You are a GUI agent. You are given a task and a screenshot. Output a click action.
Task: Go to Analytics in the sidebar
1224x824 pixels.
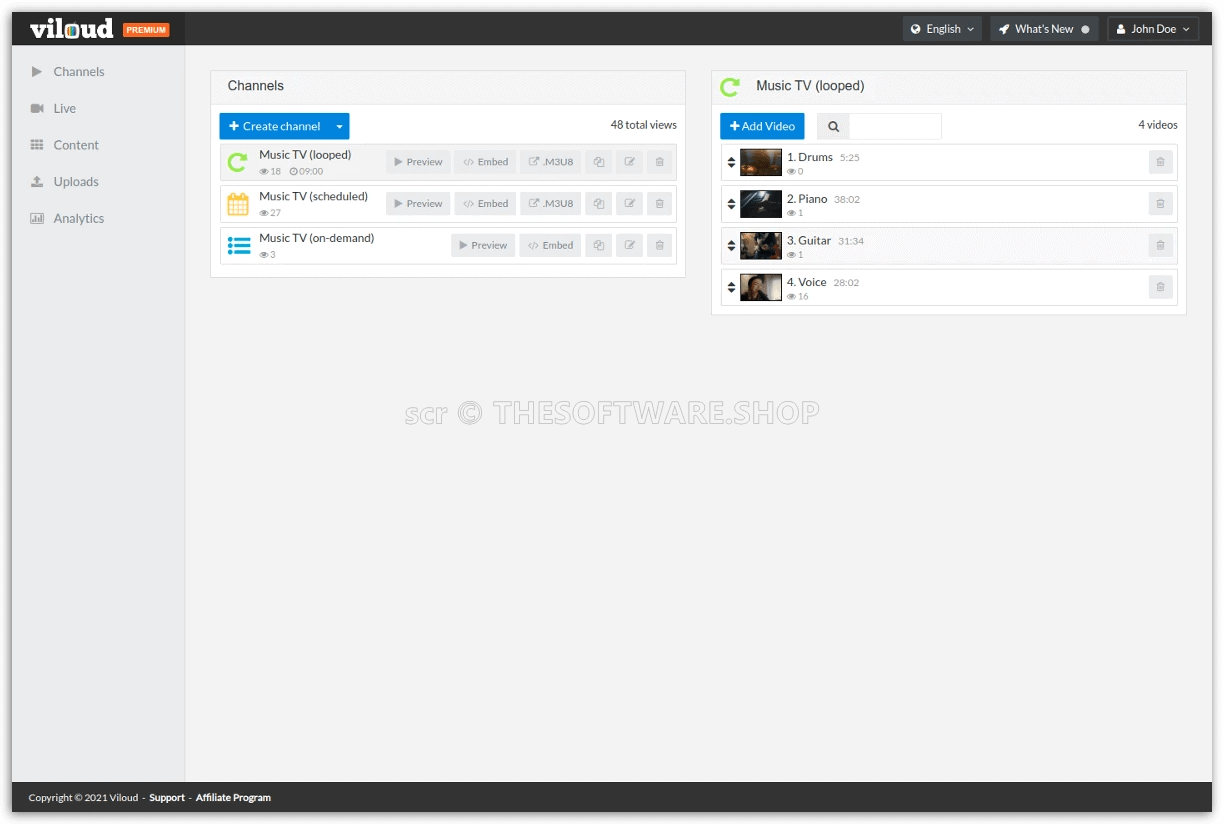(x=78, y=218)
